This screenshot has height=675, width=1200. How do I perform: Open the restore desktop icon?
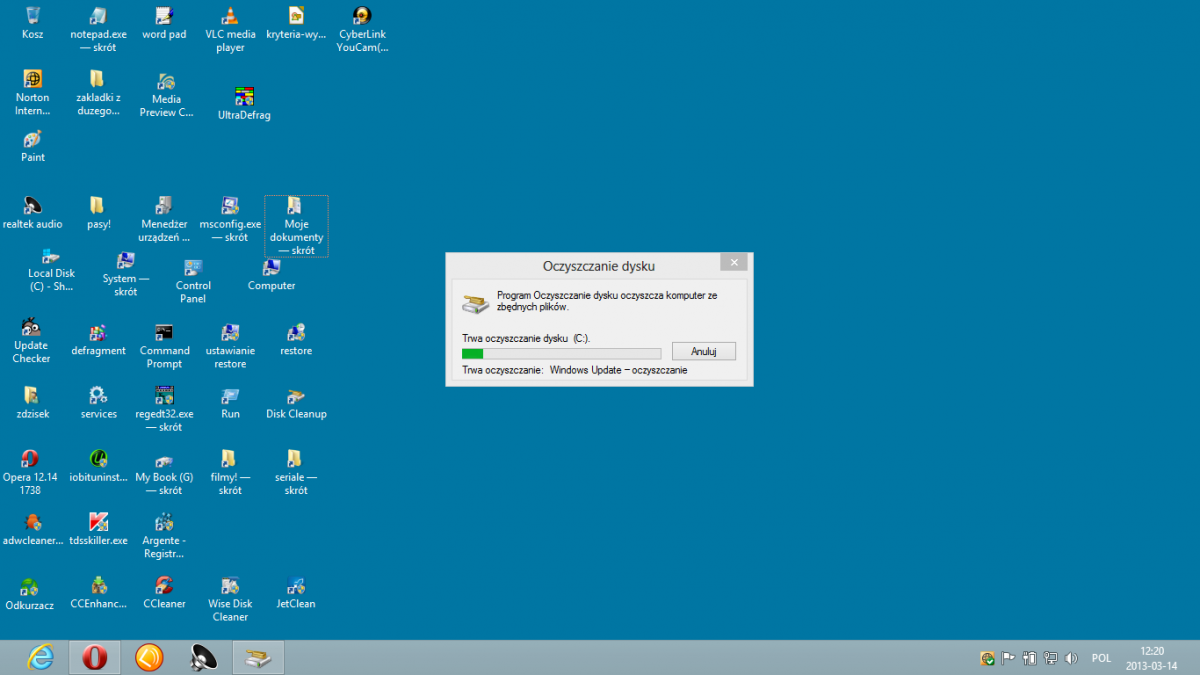coord(296,332)
